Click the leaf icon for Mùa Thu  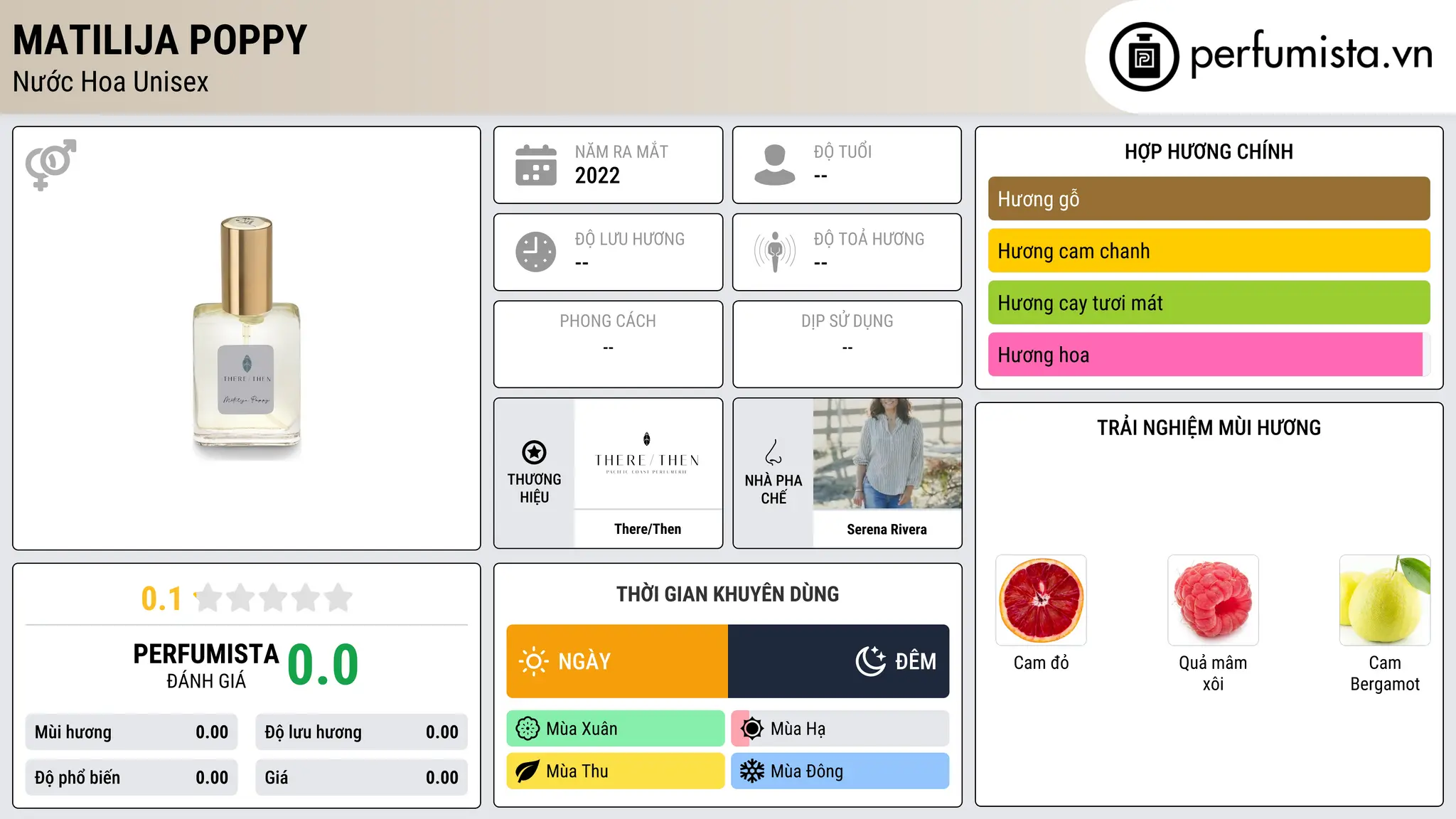tap(528, 771)
